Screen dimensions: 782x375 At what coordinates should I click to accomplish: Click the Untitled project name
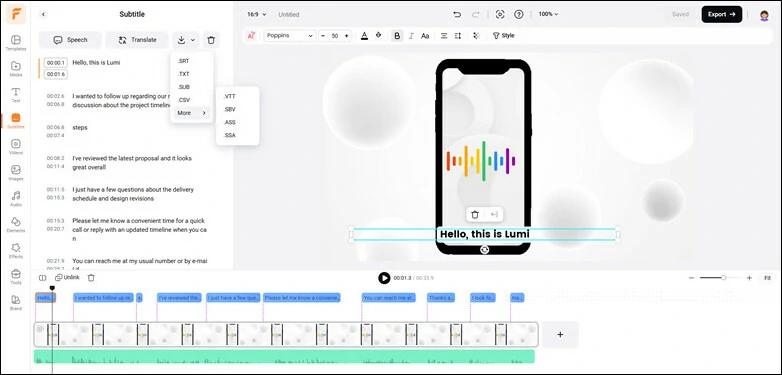(289, 14)
